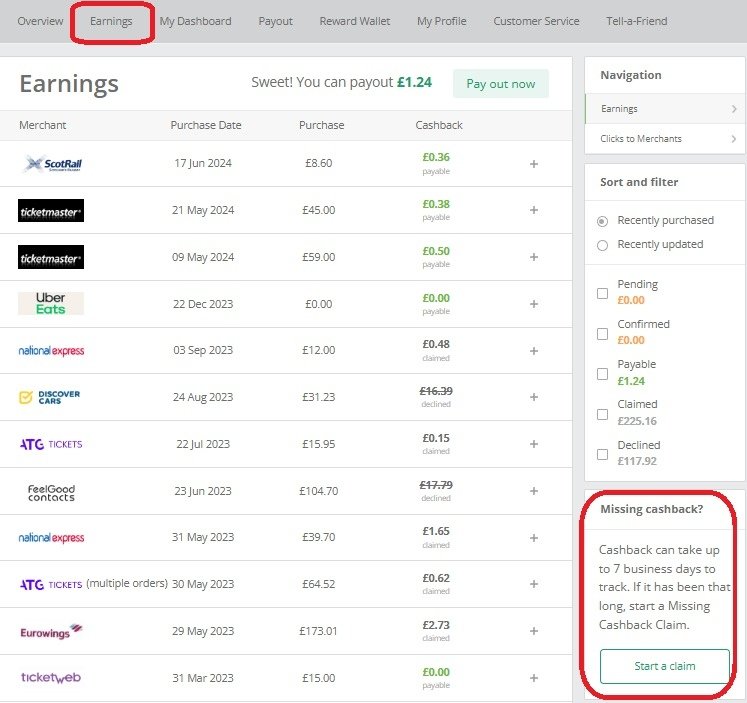This screenshot has height=703, width=747.
Task: Open the Earnings tab in top menu
Action: click(x=111, y=21)
